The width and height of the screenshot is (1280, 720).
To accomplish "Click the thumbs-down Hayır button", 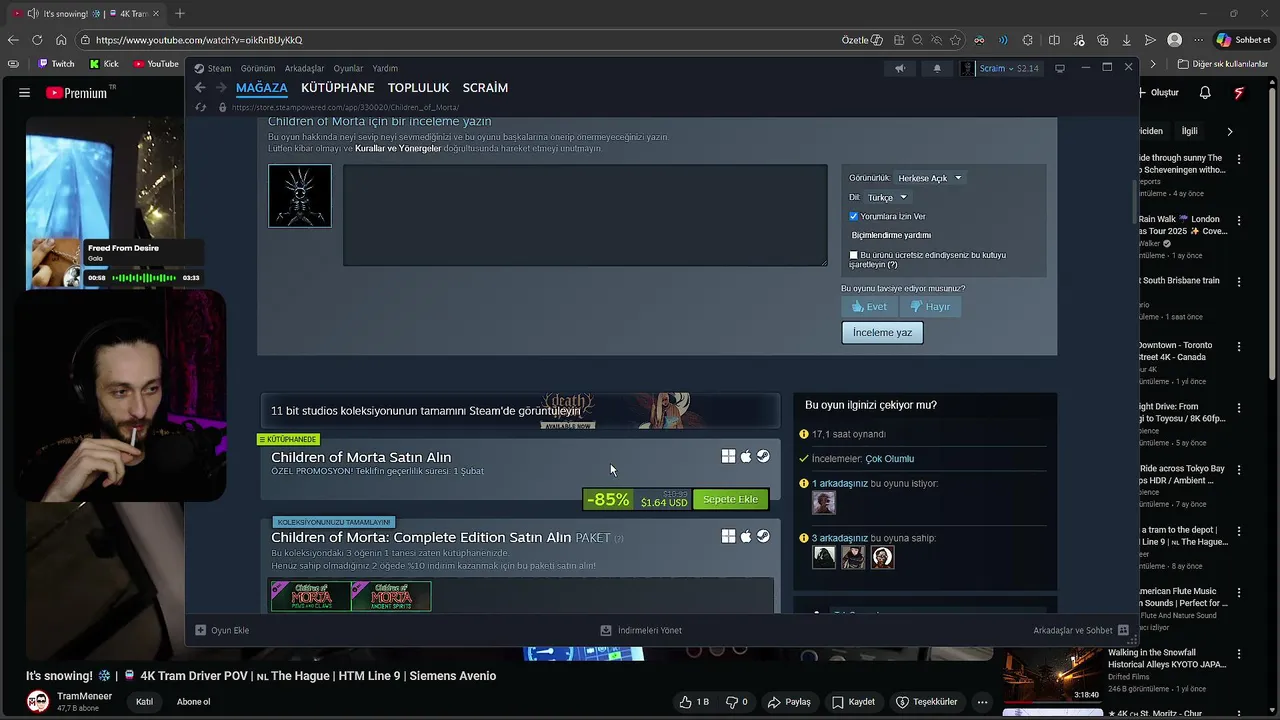I will (x=930, y=307).
